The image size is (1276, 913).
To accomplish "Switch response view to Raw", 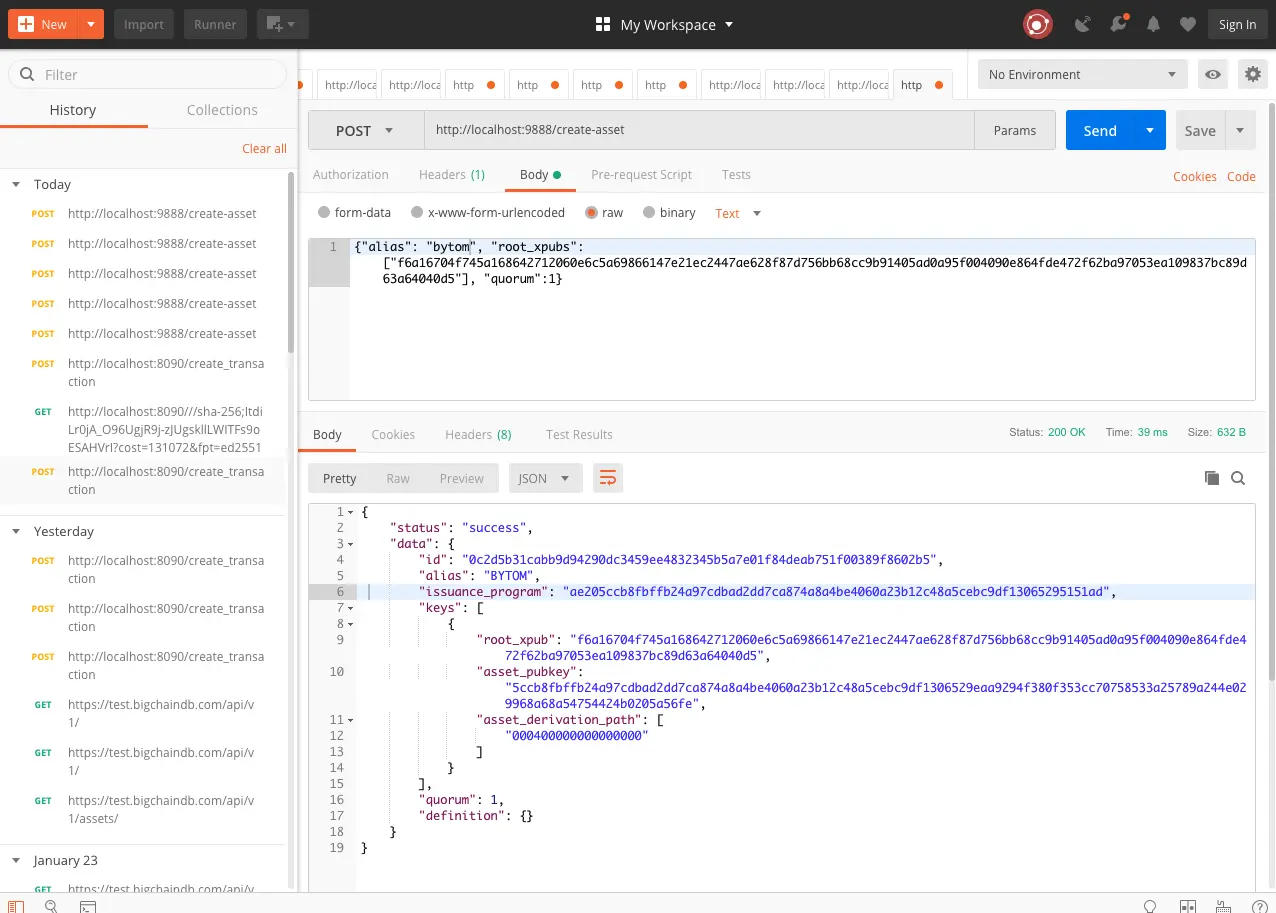I will 398,478.
